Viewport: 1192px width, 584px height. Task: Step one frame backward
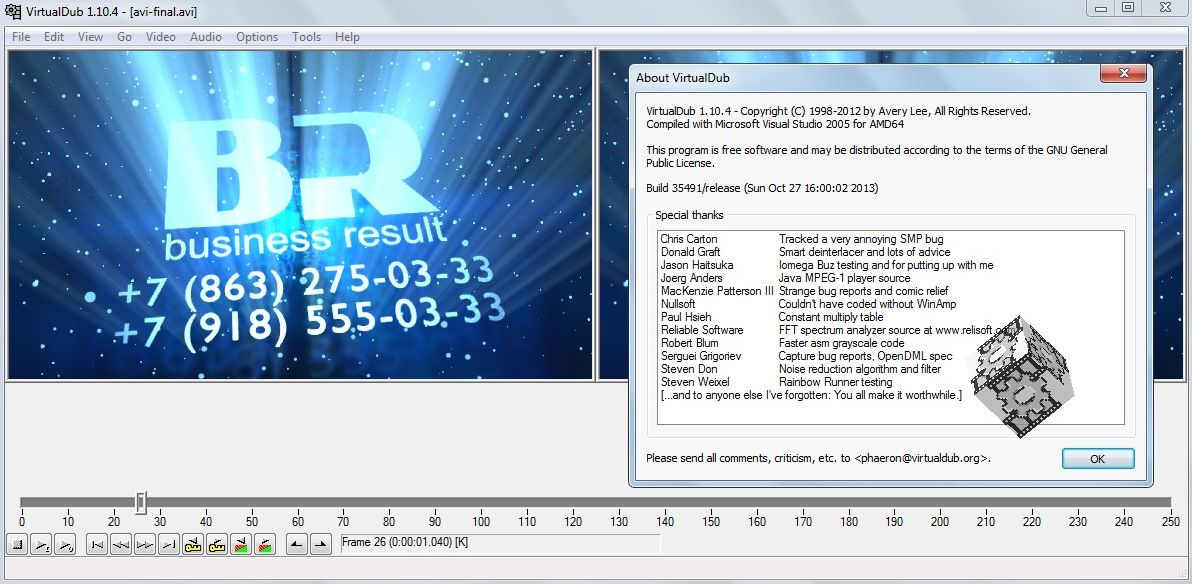(x=121, y=544)
